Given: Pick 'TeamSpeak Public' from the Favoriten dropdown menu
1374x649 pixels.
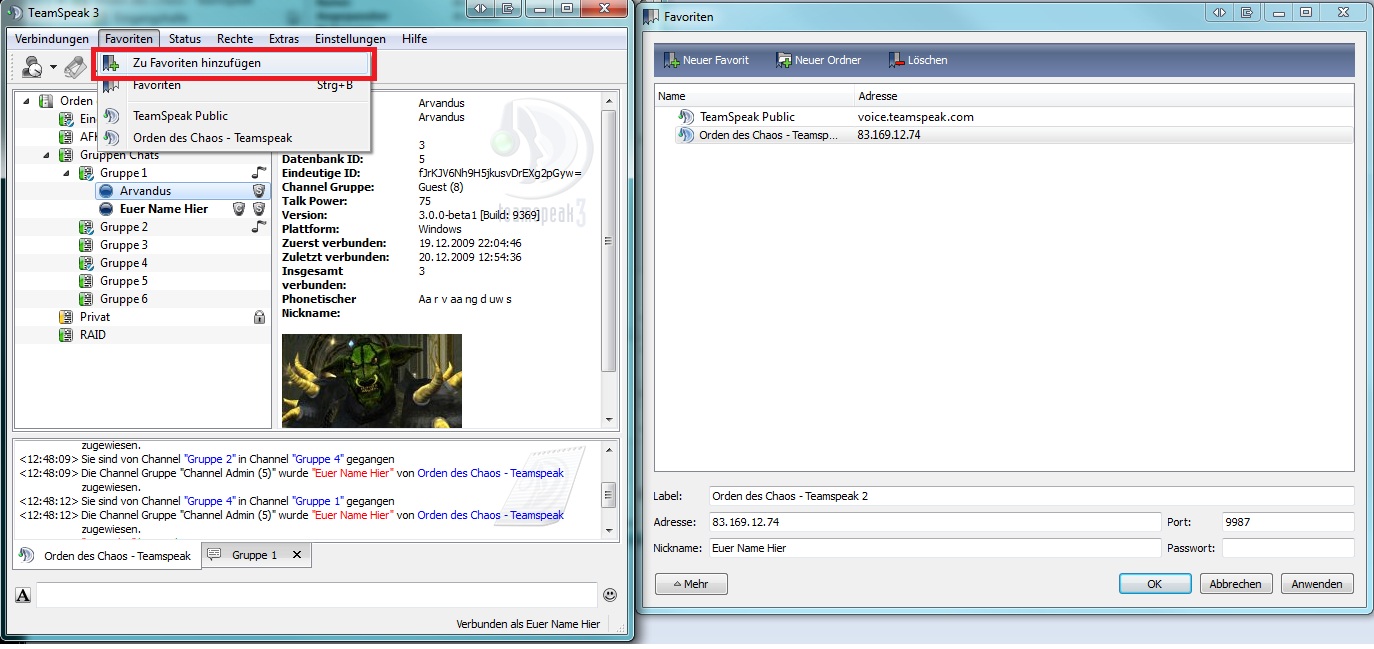Looking at the screenshot, I should 234,116.
